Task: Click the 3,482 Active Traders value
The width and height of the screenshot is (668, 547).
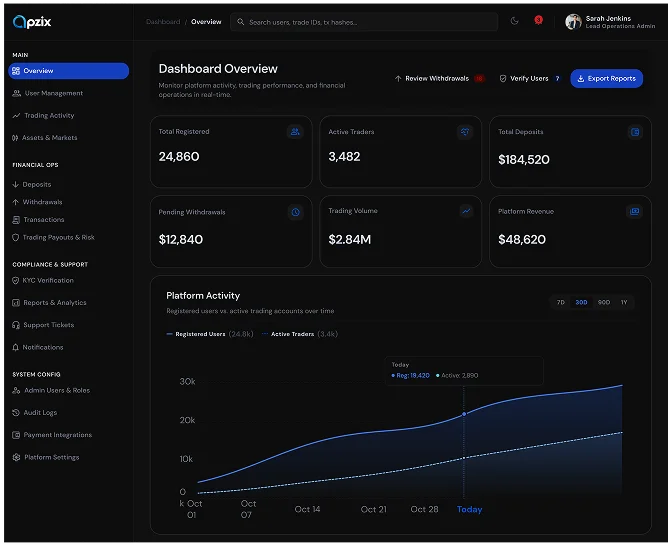Action: pyautogui.click(x=344, y=156)
